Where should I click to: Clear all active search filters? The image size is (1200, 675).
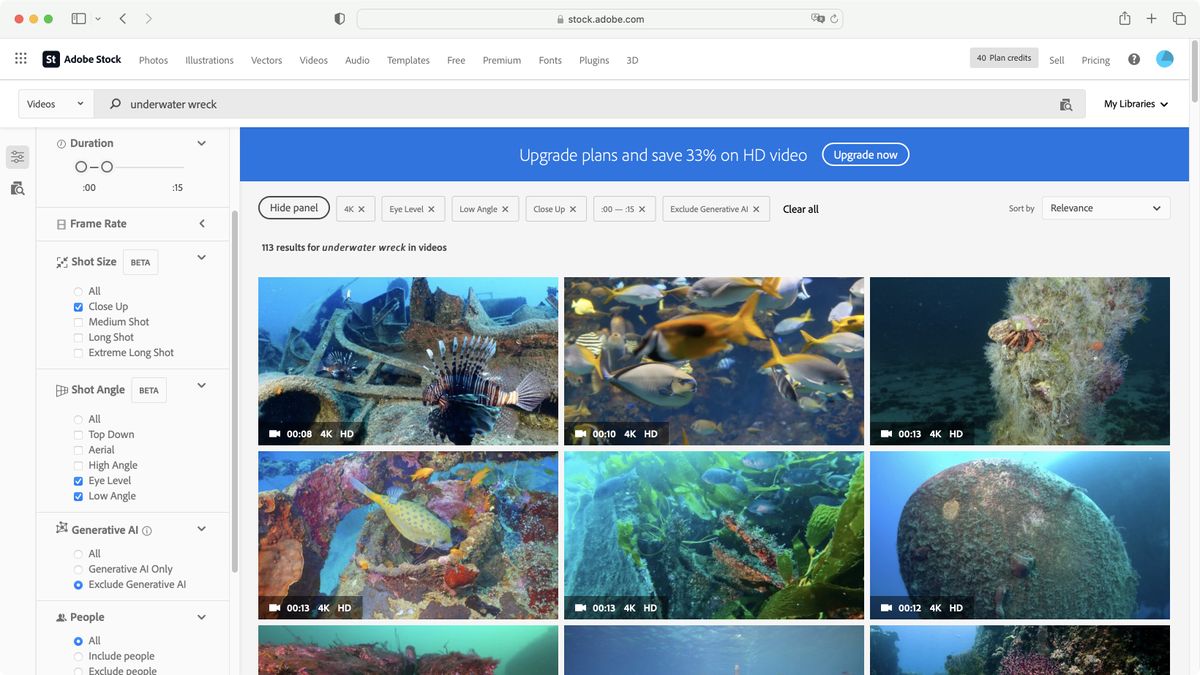[800, 209]
